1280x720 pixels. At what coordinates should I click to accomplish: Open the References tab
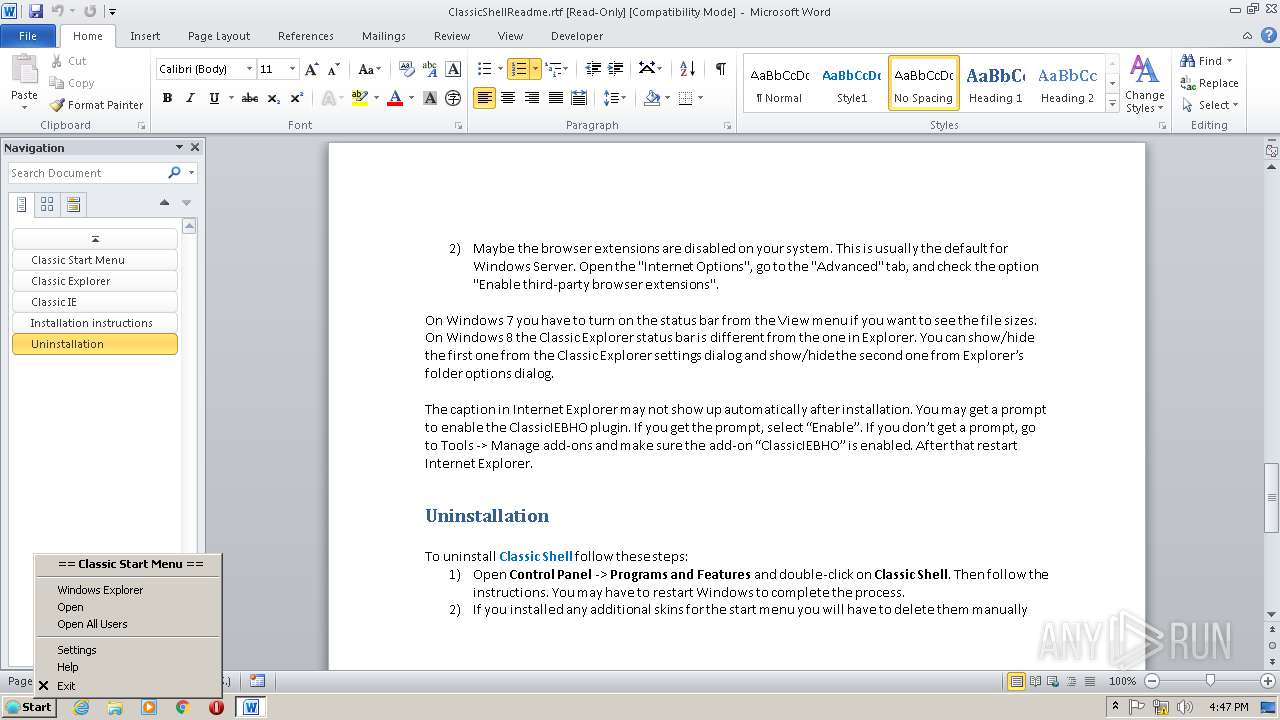click(306, 36)
